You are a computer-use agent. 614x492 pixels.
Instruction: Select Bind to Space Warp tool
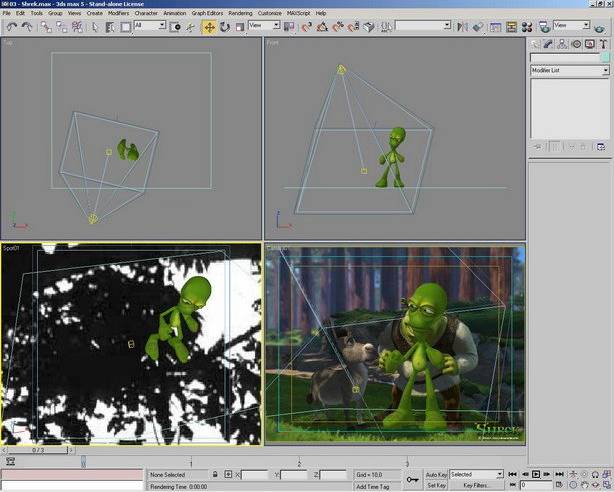(x=77, y=27)
